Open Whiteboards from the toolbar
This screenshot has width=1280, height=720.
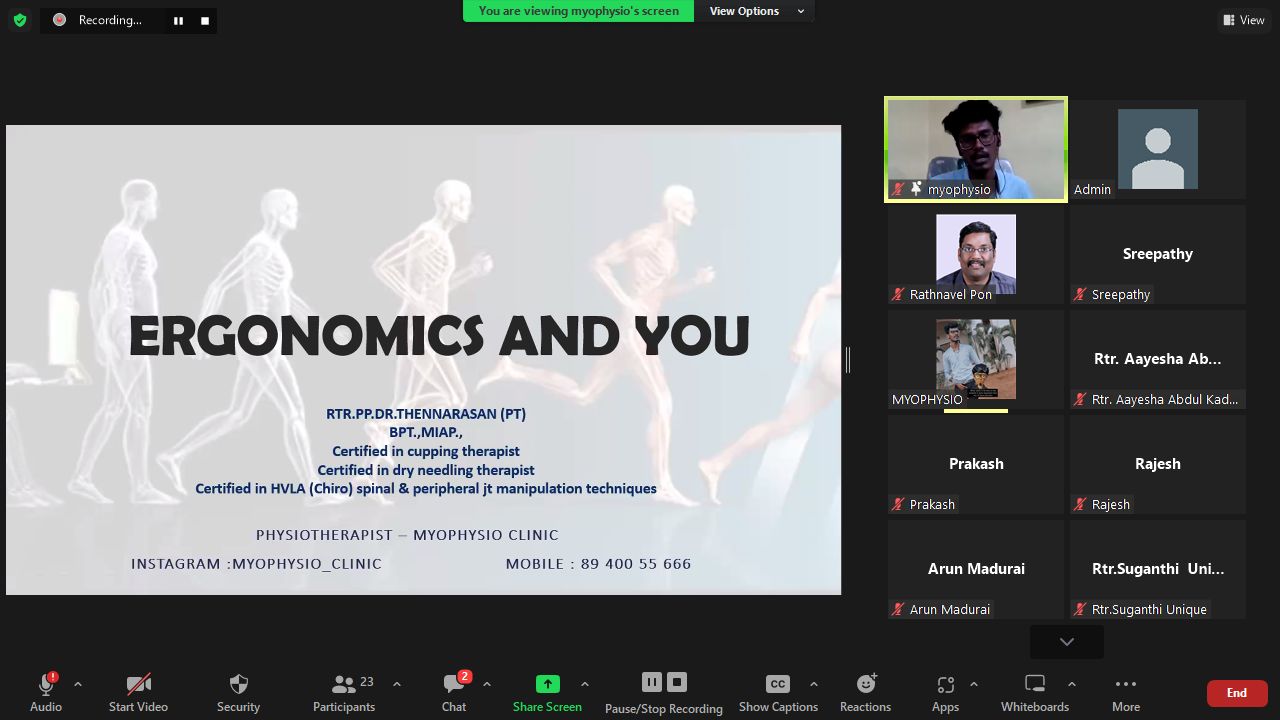[x=1034, y=684]
